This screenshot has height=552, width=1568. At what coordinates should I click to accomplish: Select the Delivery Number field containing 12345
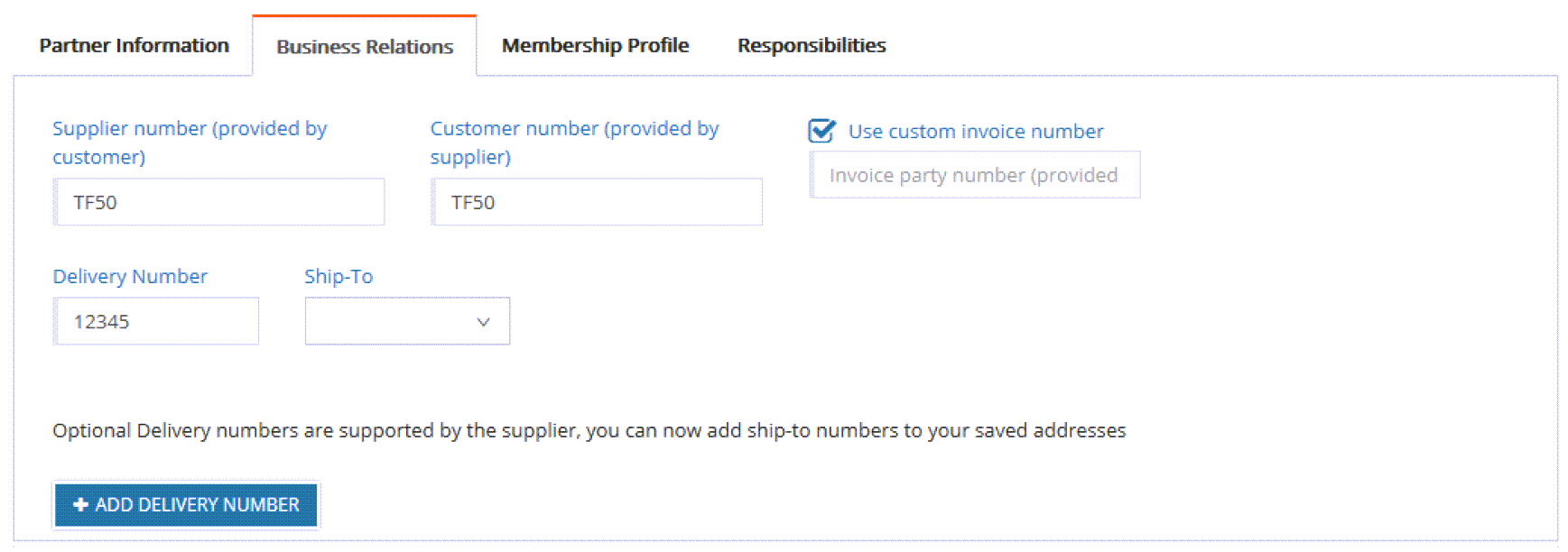155,321
